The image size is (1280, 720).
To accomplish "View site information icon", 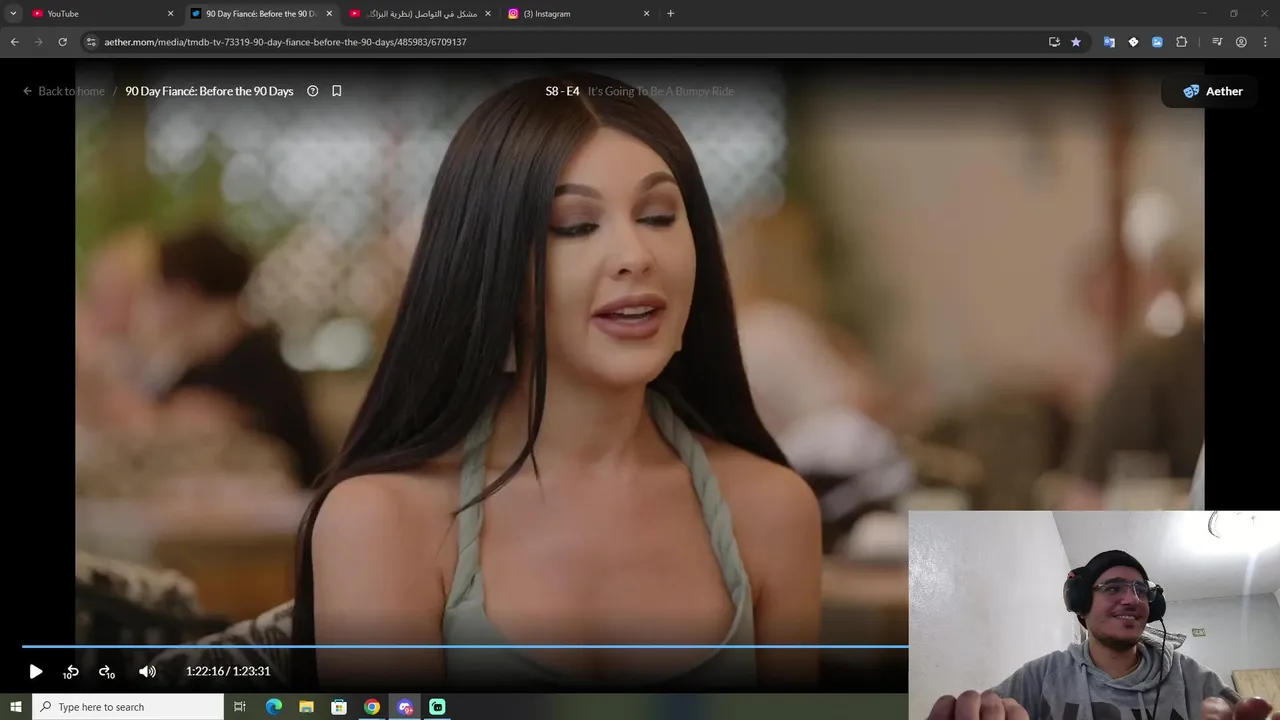I will tap(92, 42).
